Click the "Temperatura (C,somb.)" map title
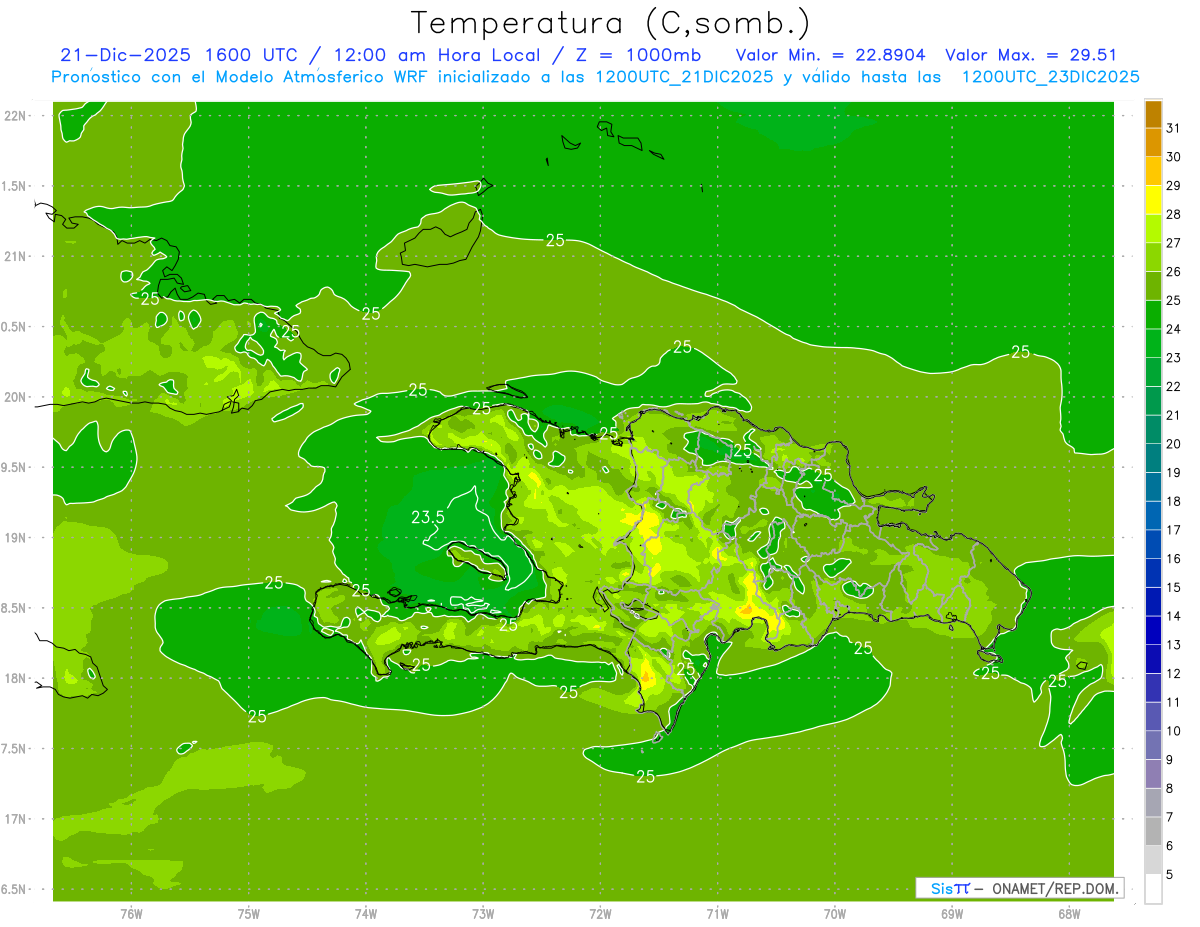Image resolution: width=1200 pixels, height=927 pixels. click(611, 23)
